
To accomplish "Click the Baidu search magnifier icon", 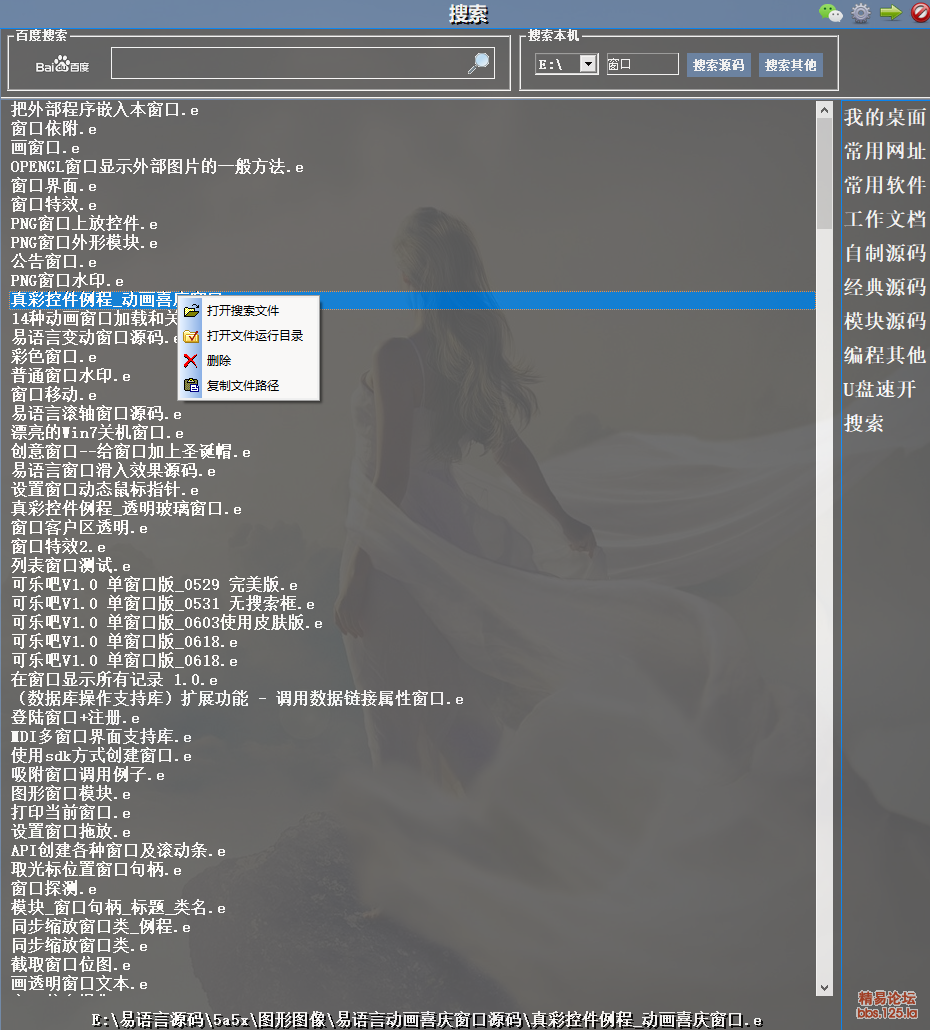I will (480, 63).
